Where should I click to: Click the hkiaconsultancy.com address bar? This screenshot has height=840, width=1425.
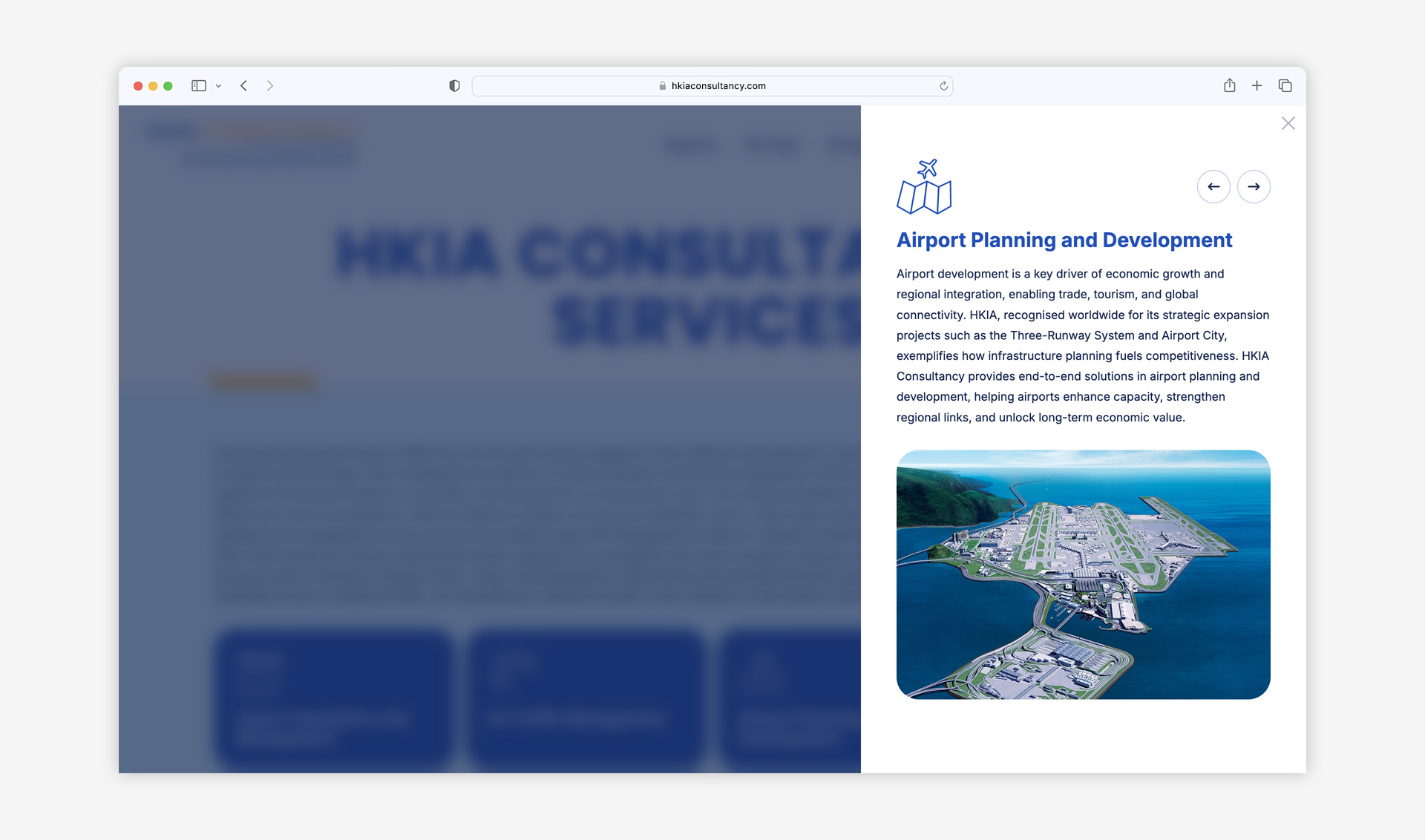click(x=712, y=86)
